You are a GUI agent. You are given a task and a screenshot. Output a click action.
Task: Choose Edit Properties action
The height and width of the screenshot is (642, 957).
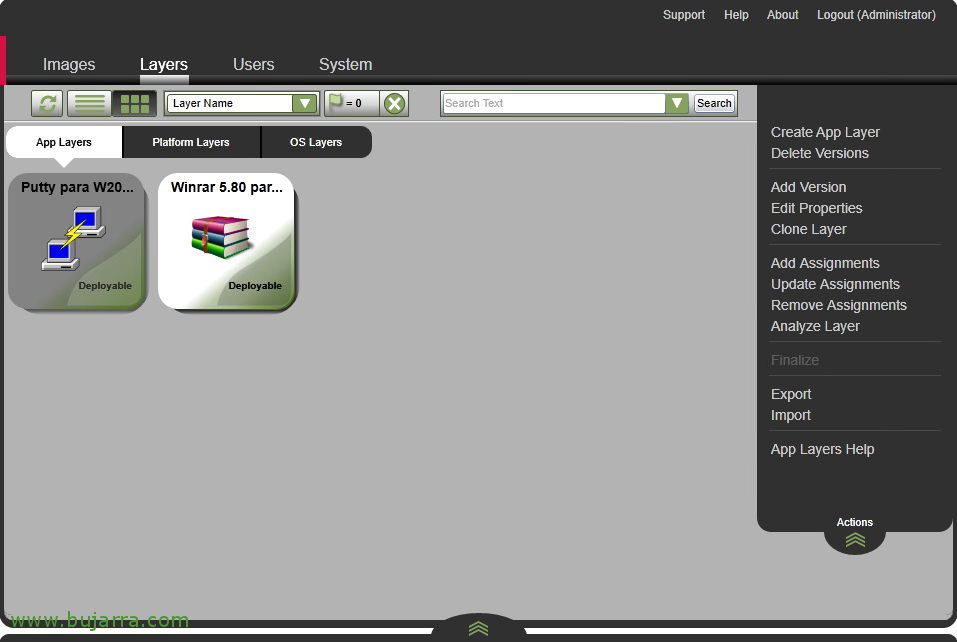point(817,208)
